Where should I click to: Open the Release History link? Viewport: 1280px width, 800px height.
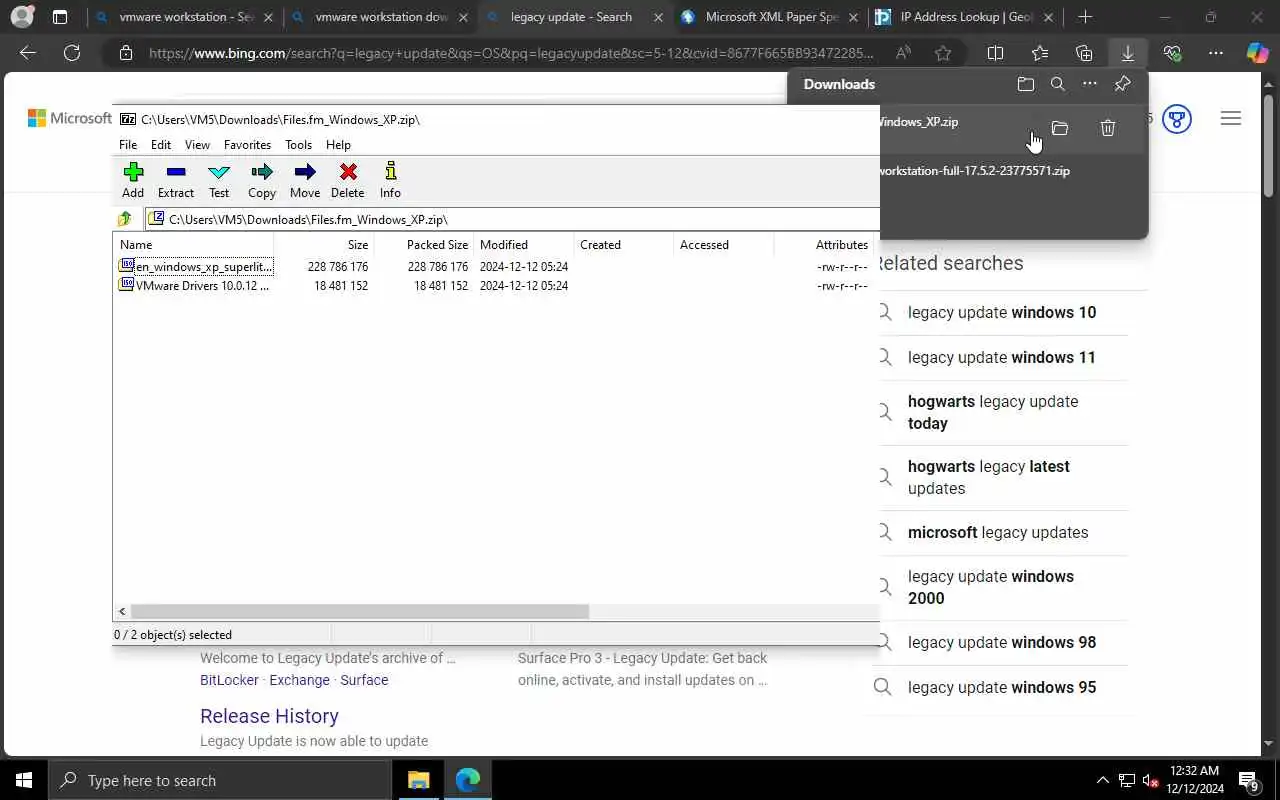269,716
